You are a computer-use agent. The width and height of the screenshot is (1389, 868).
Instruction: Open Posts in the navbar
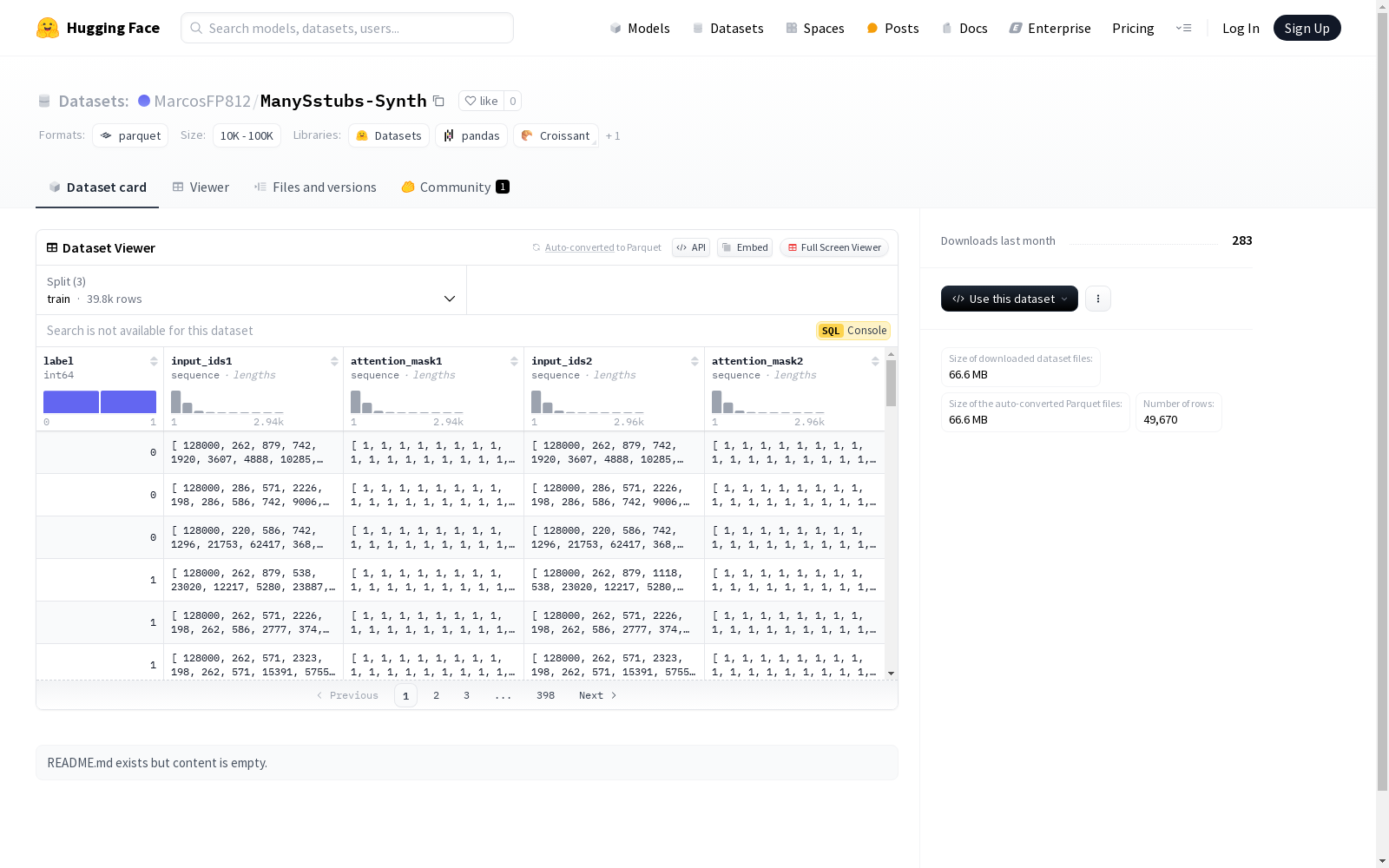tap(892, 28)
